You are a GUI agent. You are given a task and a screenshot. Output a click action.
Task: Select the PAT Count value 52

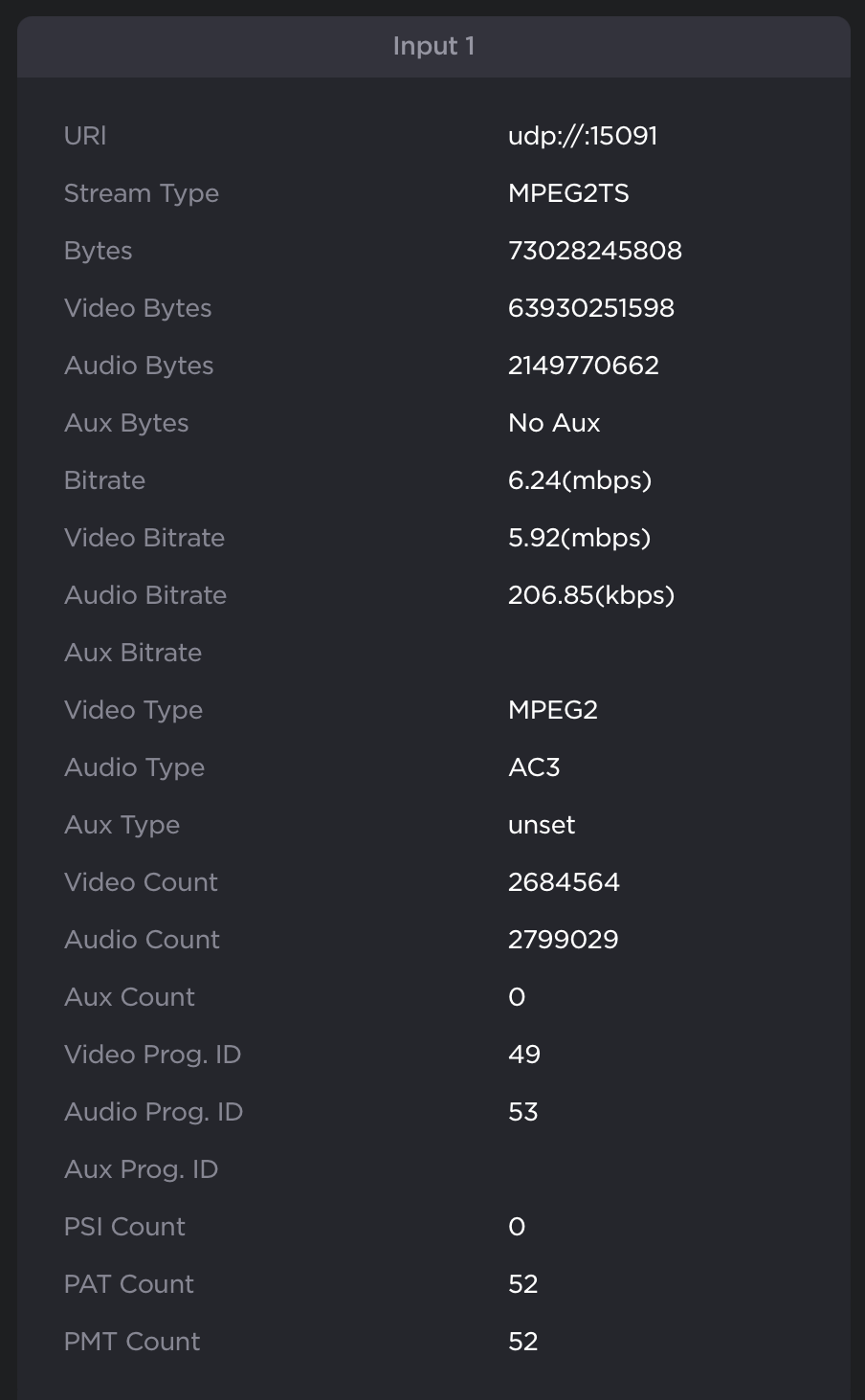point(523,1283)
